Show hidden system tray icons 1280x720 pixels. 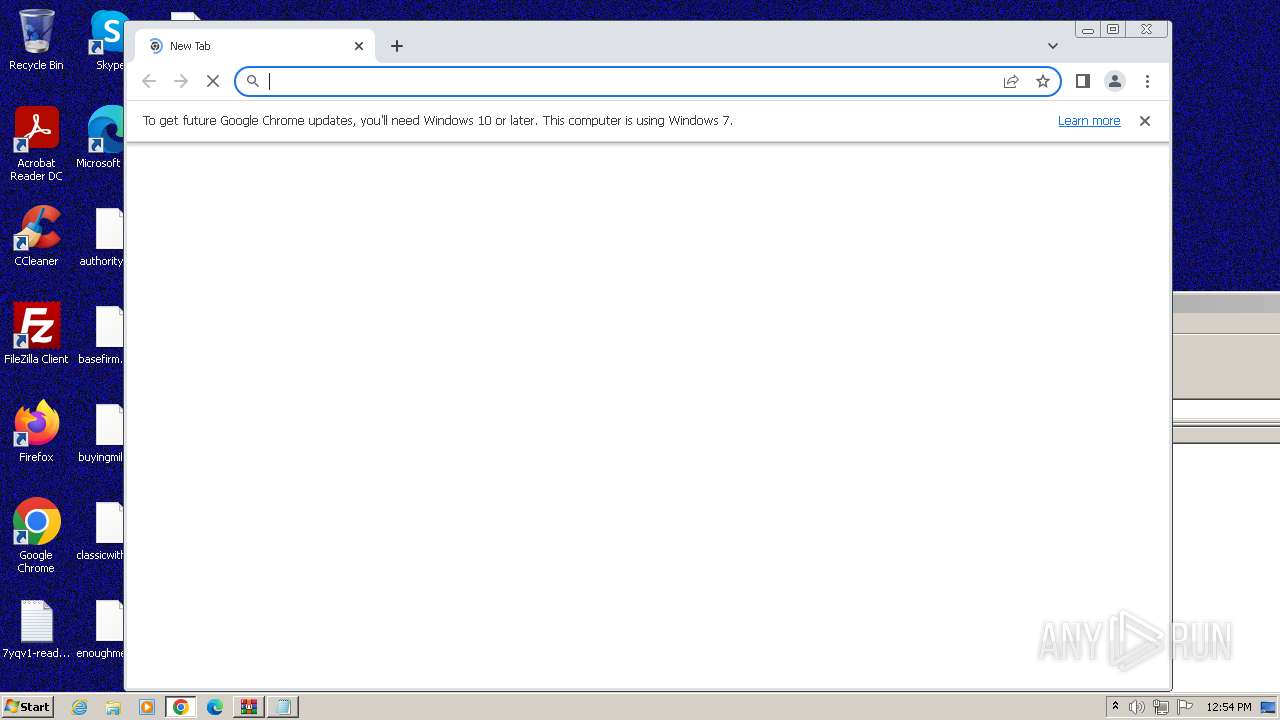pyautogui.click(x=1115, y=707)
